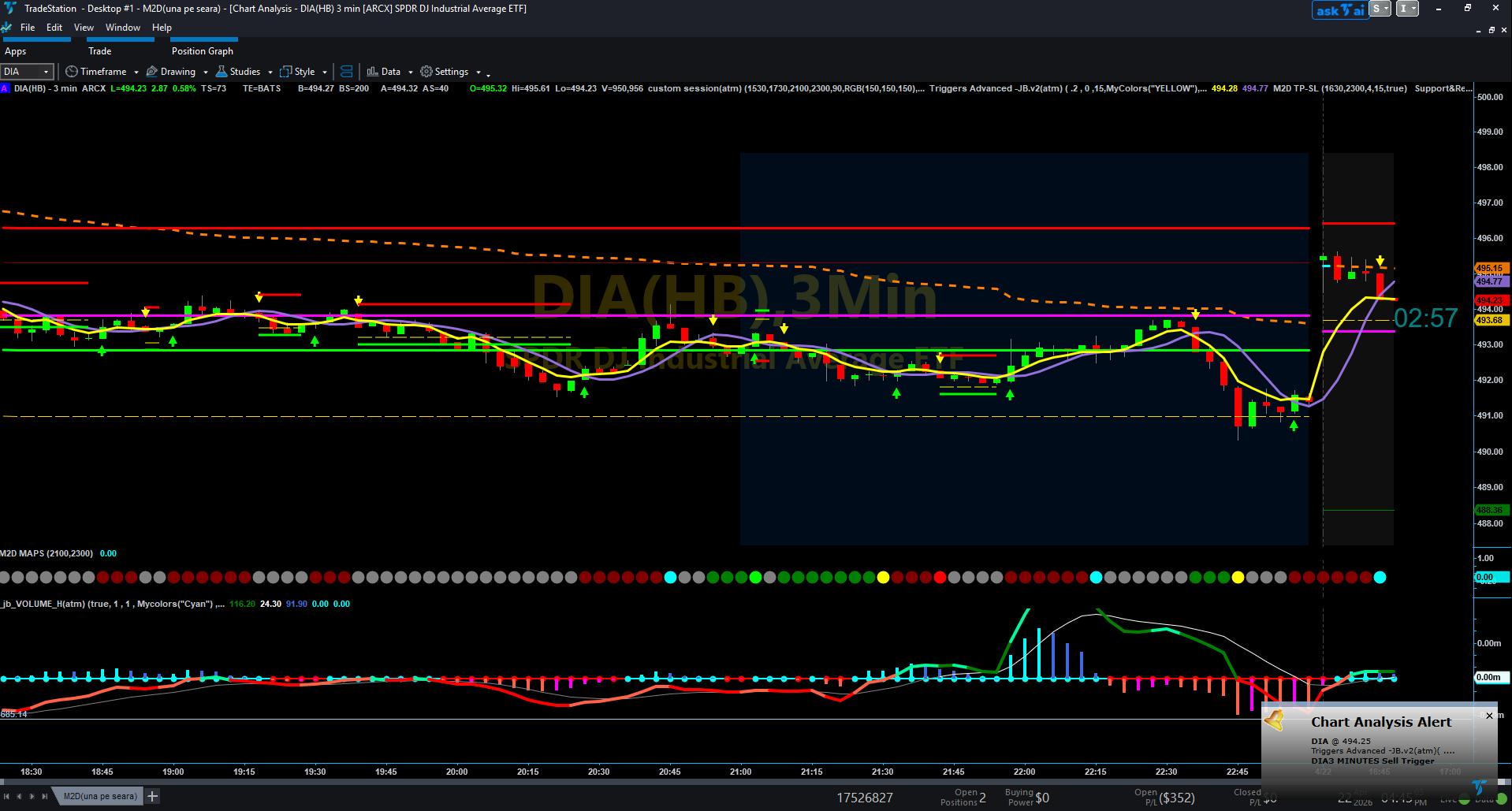This screenshot has width=1512, height=811.
Task: Open the I dropdown in title bar
Action: (1408, 9)
